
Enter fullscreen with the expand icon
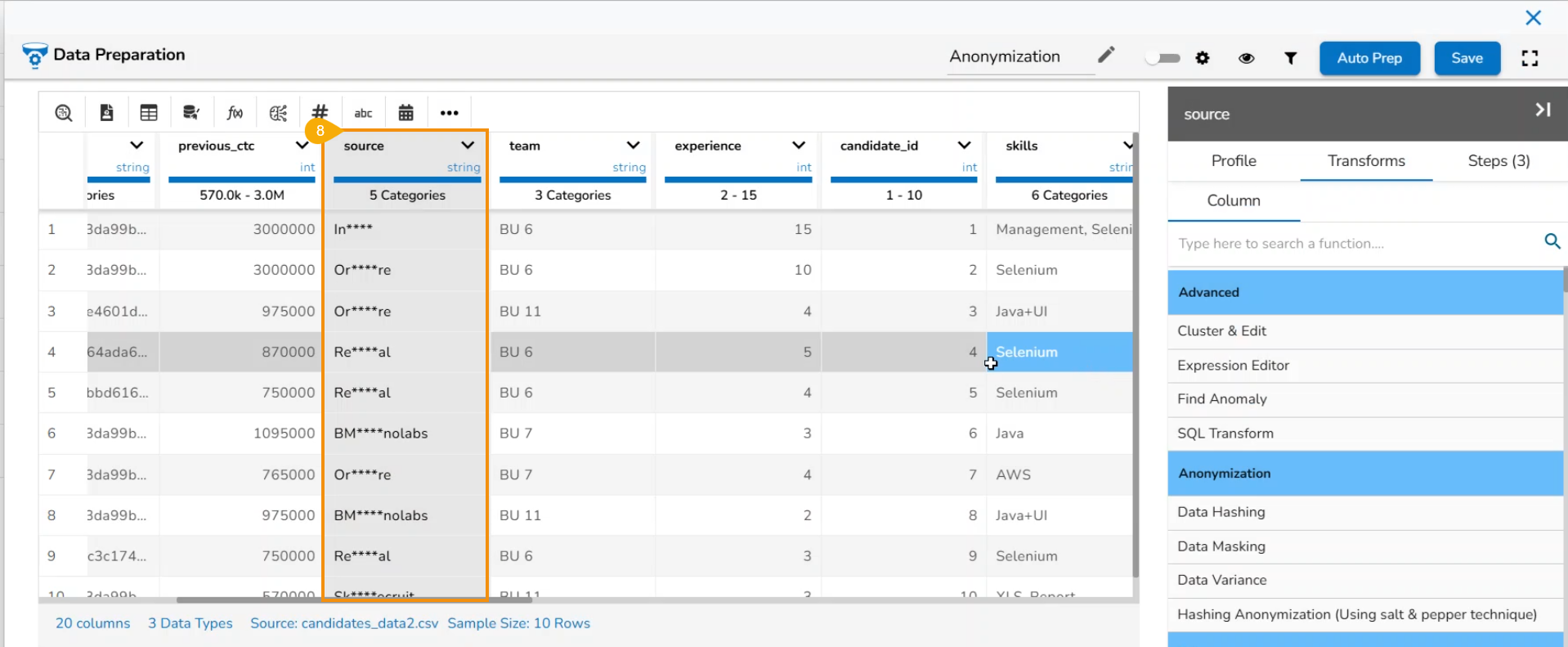pos(1529,58)
